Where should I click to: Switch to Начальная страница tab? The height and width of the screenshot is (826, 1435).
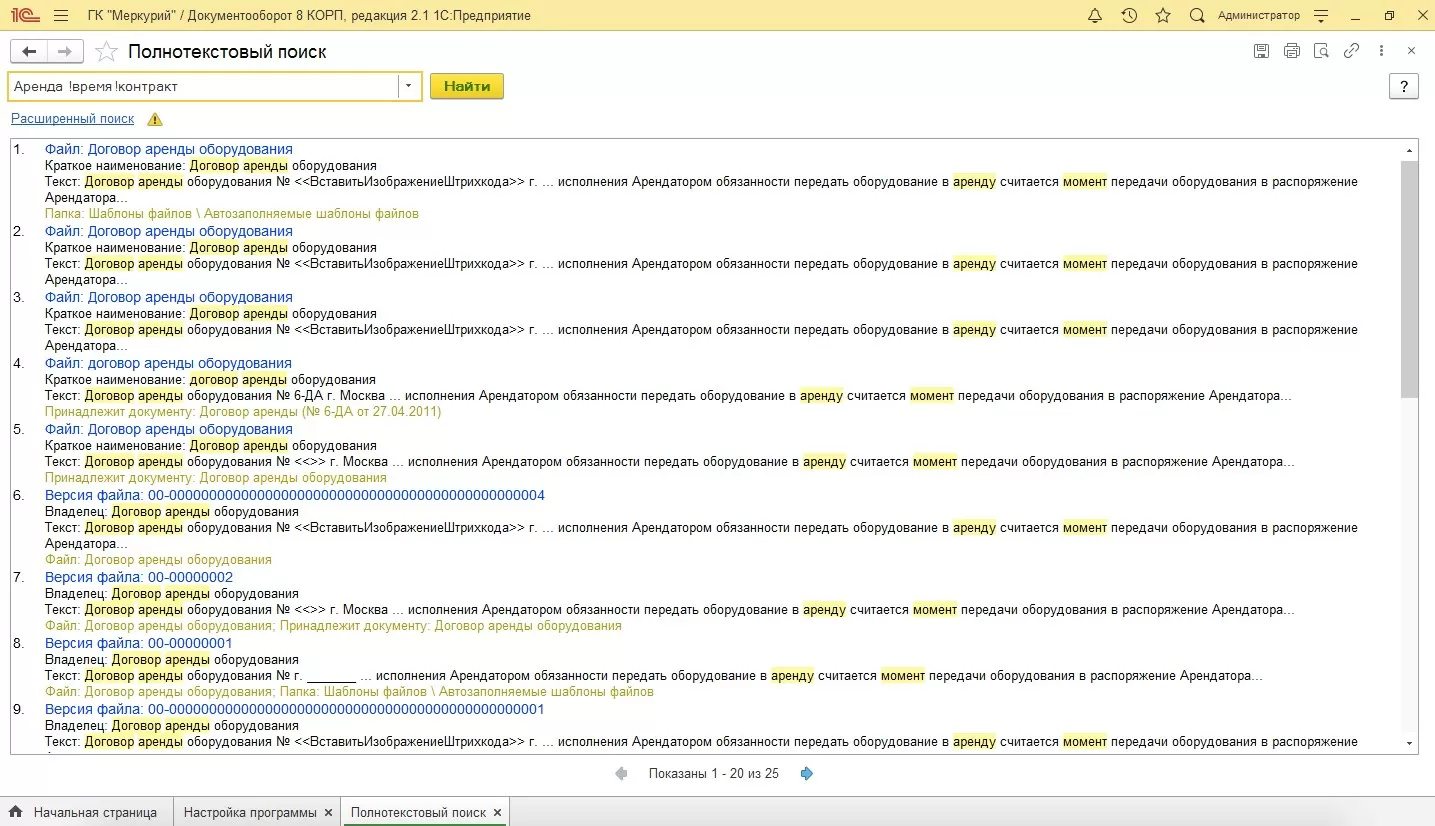click(94, 812)
